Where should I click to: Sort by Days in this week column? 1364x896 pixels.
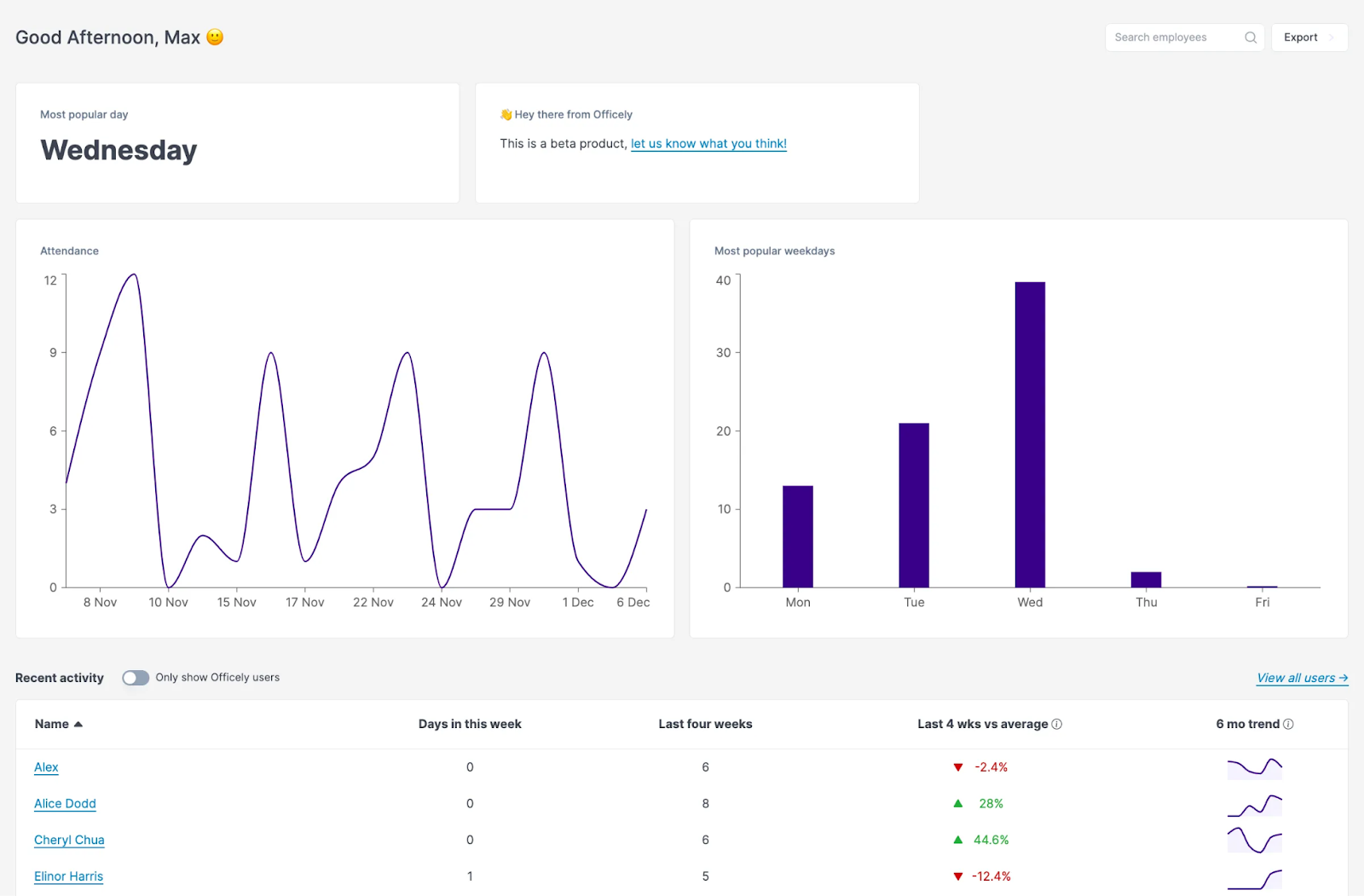470,724
